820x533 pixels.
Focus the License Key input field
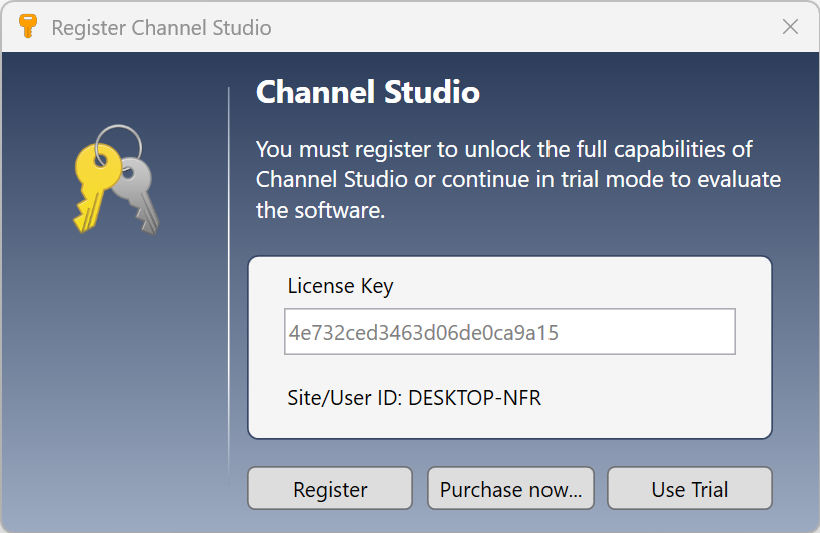[510, 332]
